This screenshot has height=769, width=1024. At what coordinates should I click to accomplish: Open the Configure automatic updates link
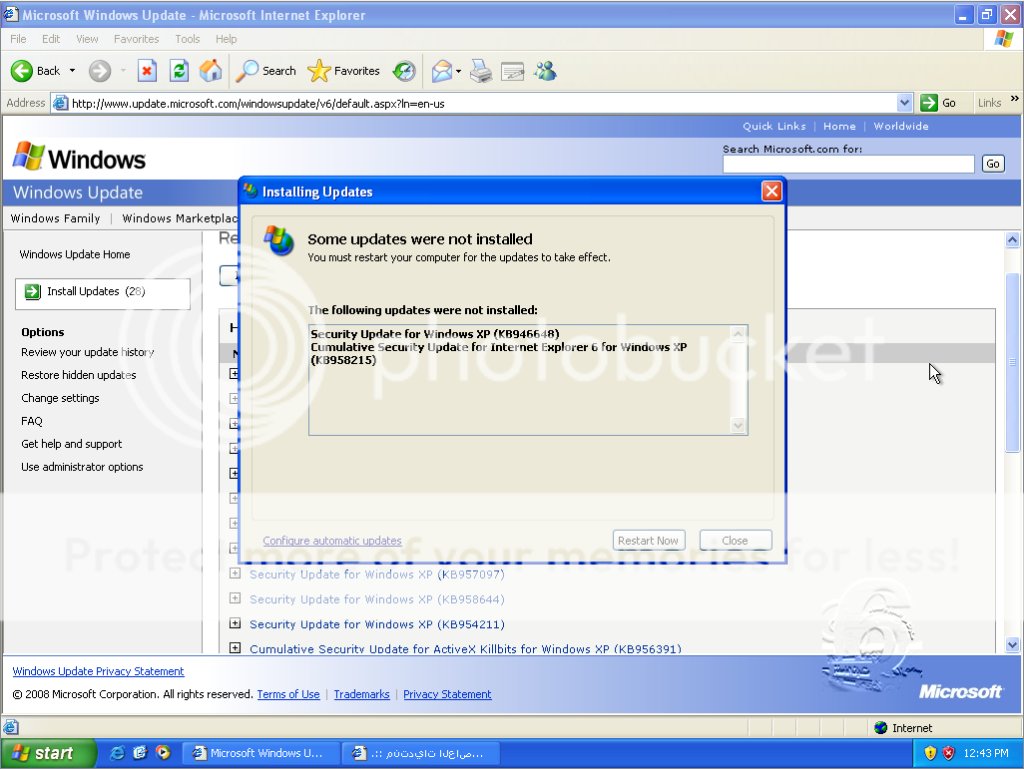tap(332, 541)
